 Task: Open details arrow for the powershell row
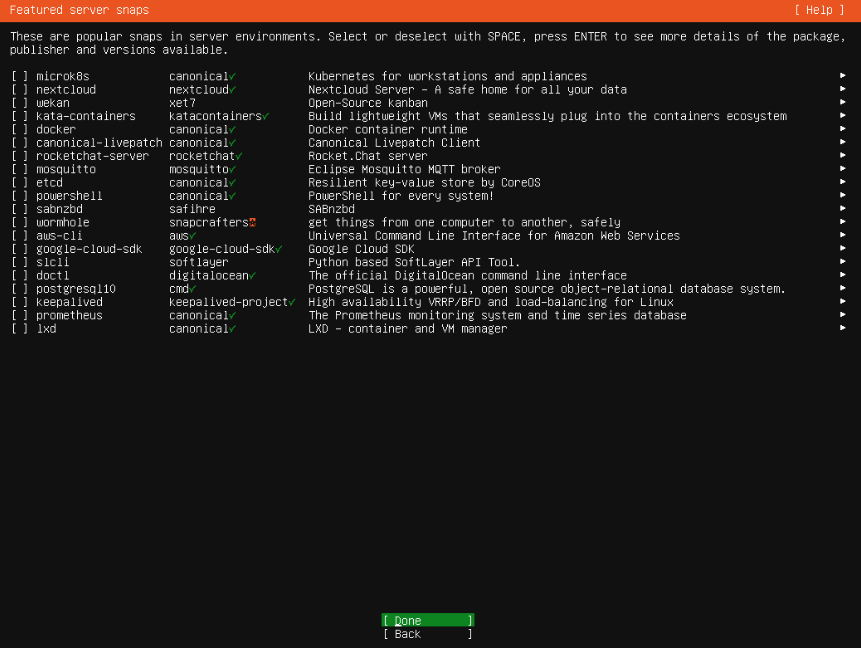[843, 196]
